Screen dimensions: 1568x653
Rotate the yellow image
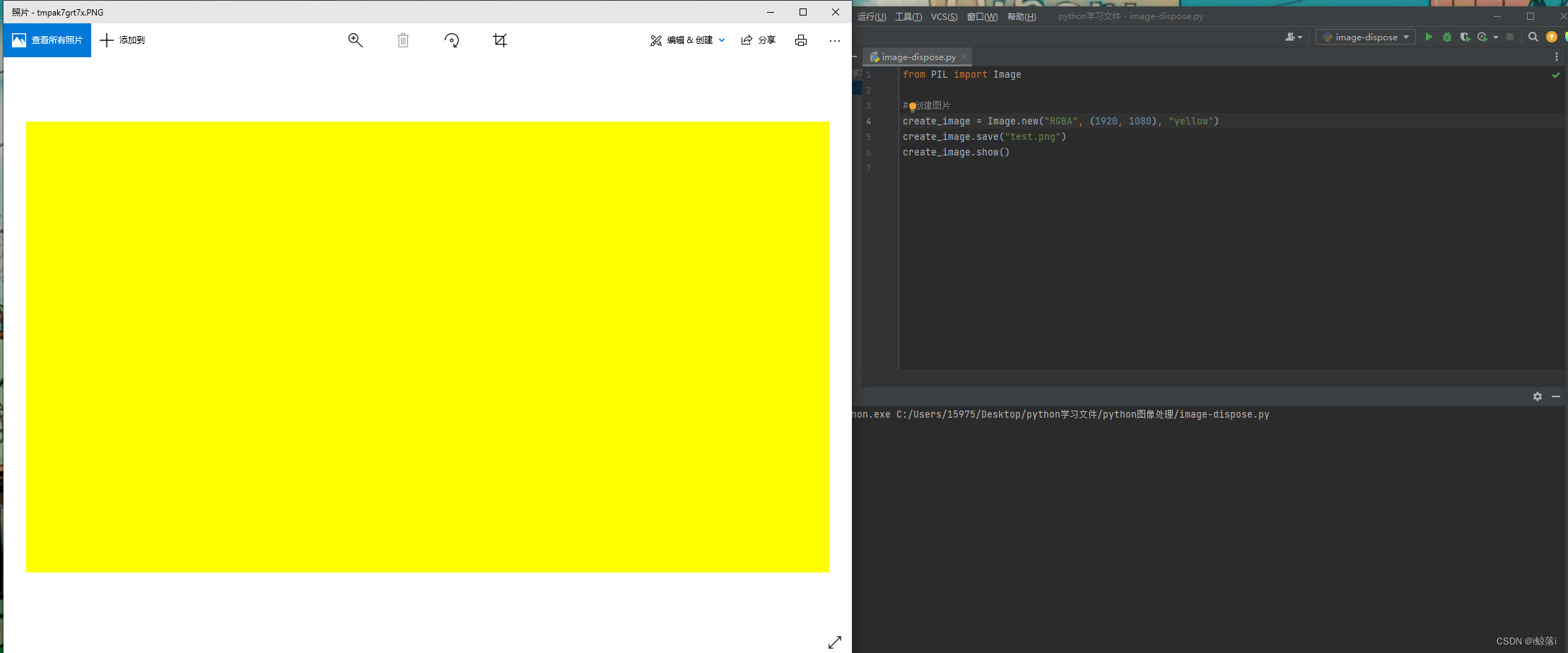click(x=452, y=40)
